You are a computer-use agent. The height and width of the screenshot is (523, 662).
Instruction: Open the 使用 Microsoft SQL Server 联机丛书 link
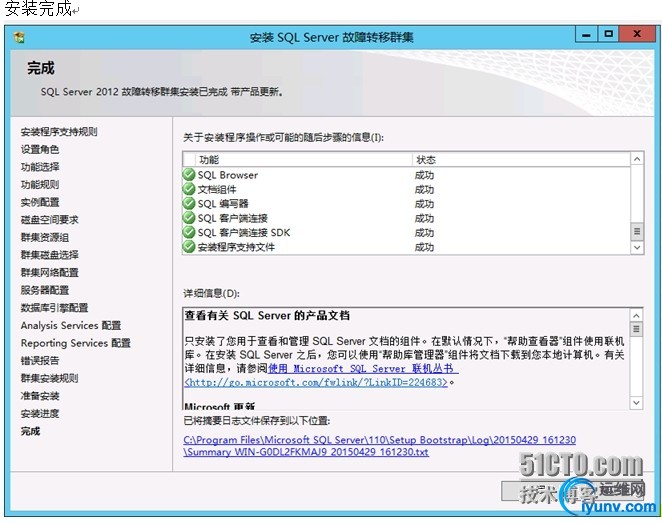(363, 369)
